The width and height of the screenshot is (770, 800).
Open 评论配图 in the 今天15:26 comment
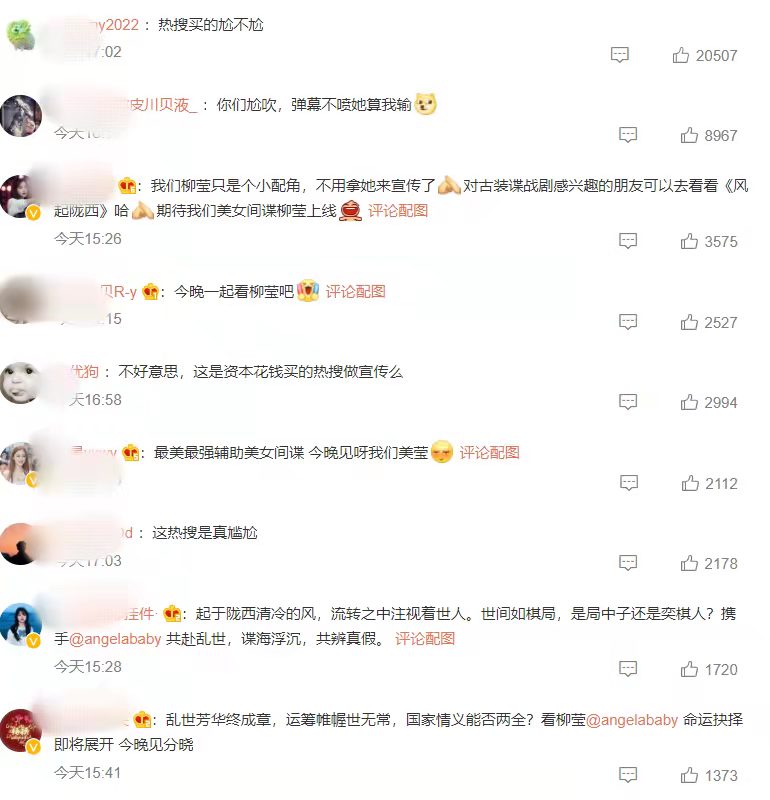click(398, 211)
